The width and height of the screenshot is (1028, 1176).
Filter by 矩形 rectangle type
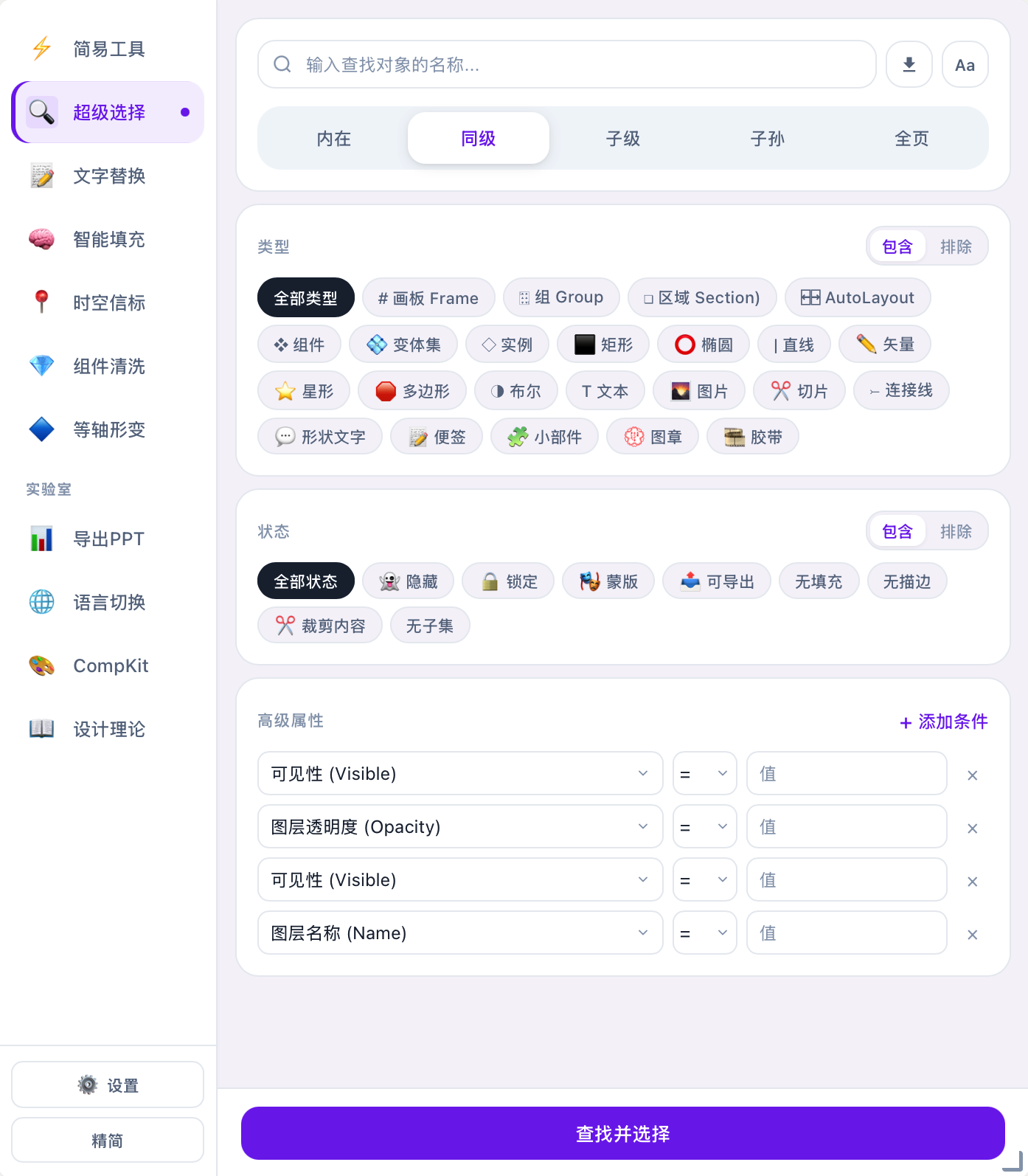603,345
